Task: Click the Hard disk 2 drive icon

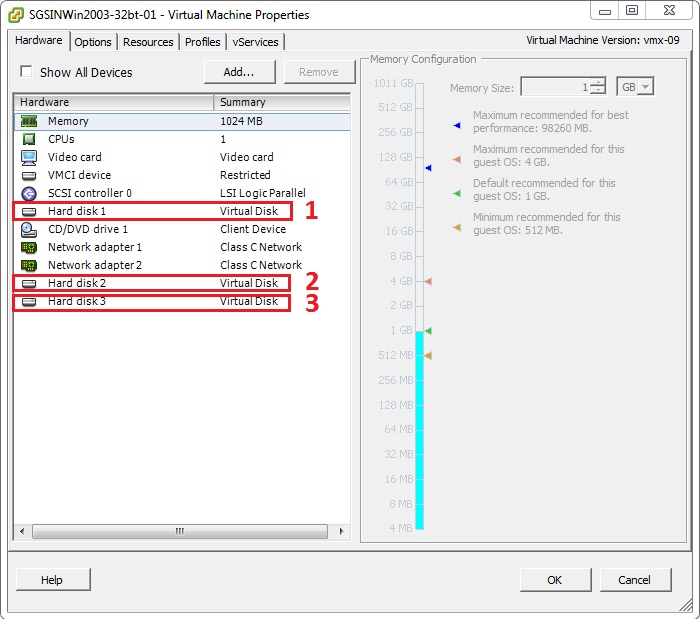Action: [29, 283]
